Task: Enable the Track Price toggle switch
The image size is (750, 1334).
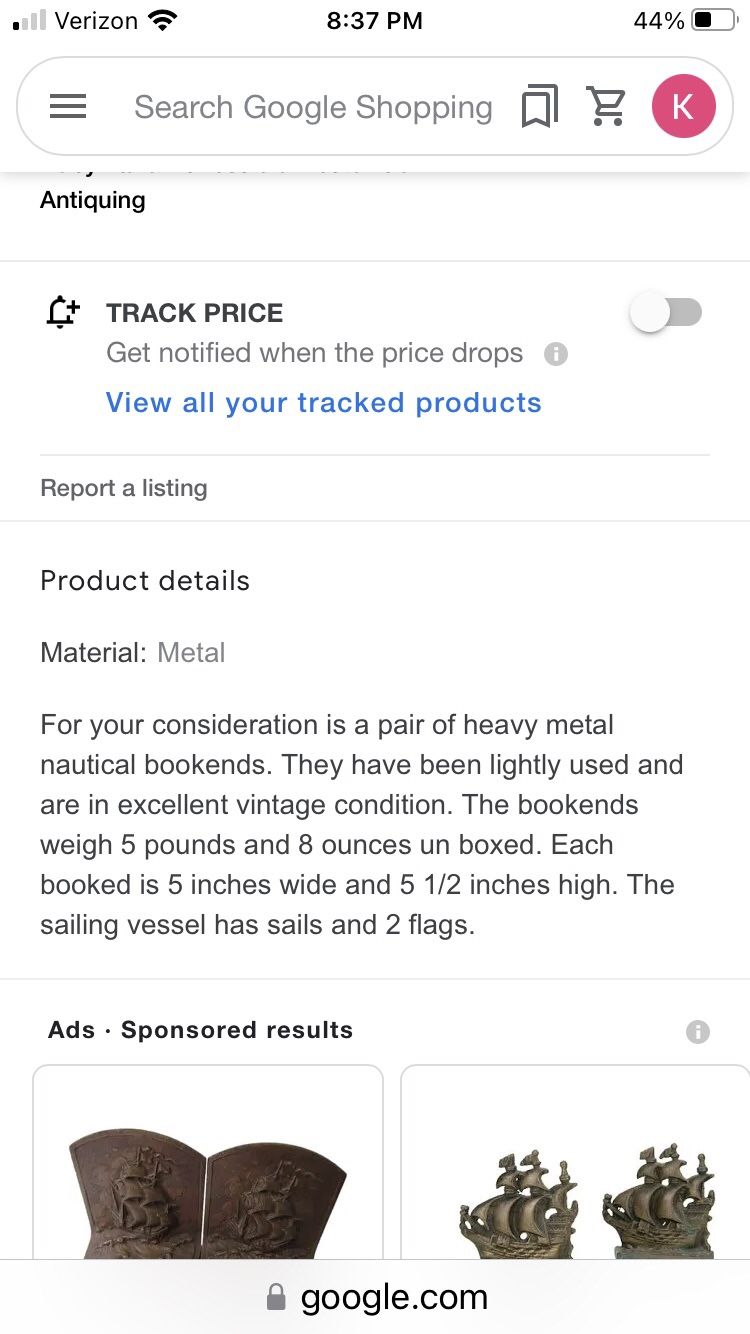Action: 666,312
